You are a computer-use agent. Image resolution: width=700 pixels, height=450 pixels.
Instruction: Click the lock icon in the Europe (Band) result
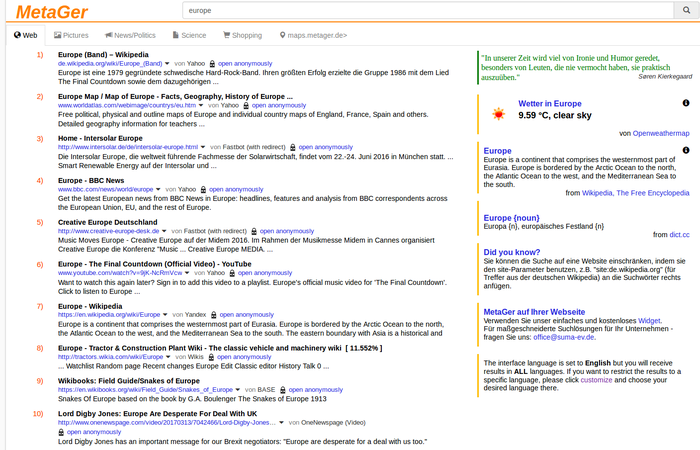(x=212, y=64)
